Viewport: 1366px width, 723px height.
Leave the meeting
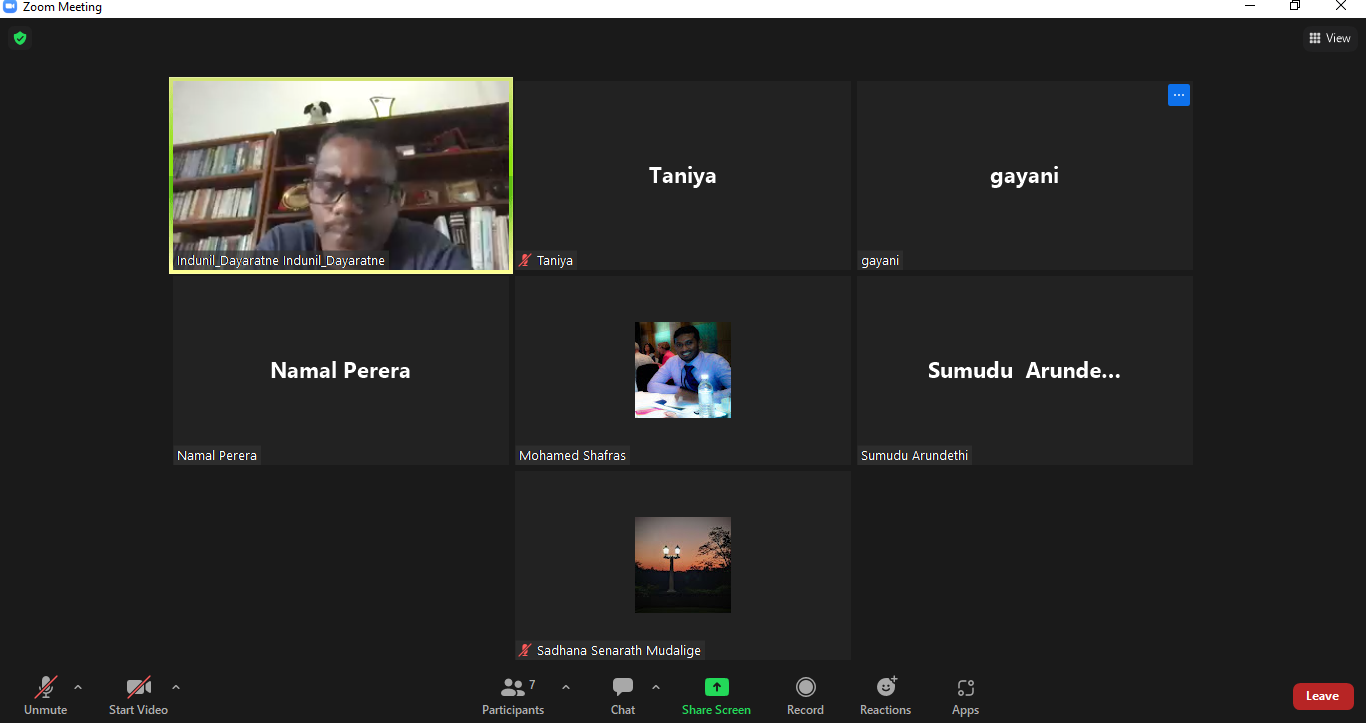1323,696
